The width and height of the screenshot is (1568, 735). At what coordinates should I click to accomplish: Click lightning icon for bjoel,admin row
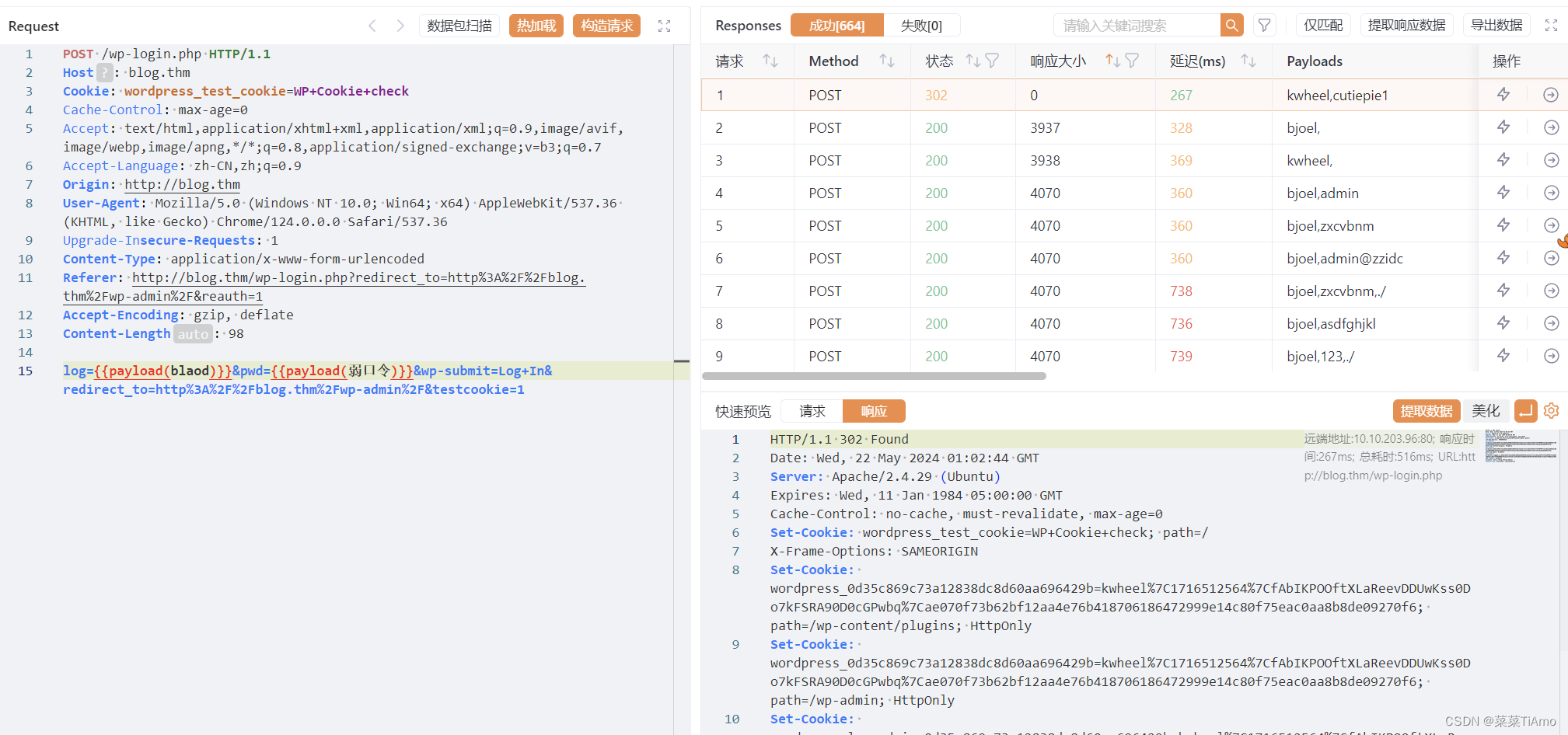(1503, 193)
